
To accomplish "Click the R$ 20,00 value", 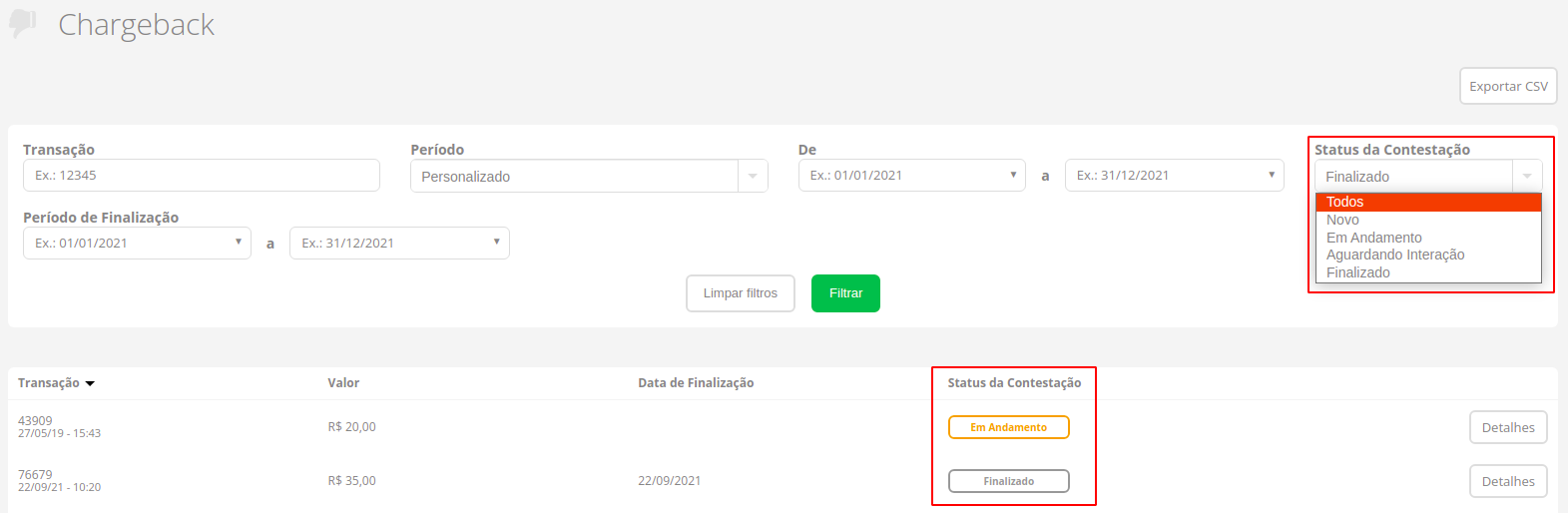I will (x=351, y=427).
